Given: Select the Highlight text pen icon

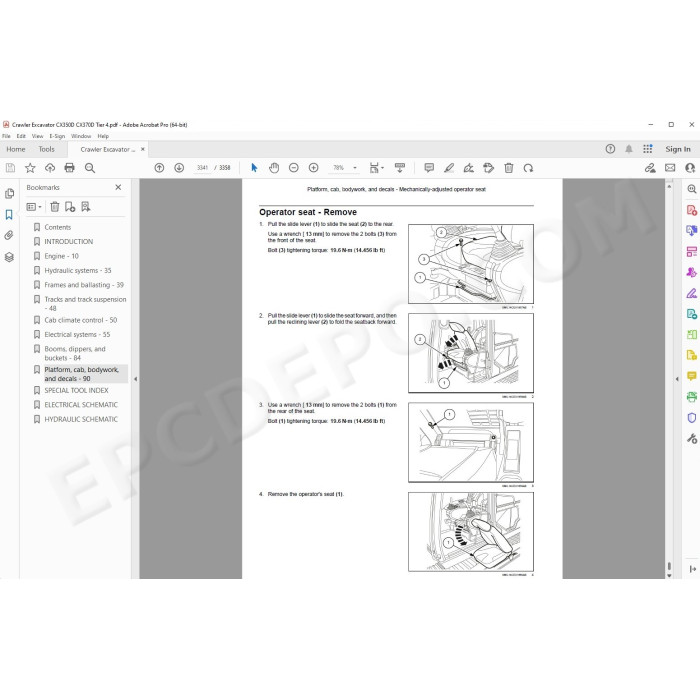Looking at the screenshot, I should (449, 168).
